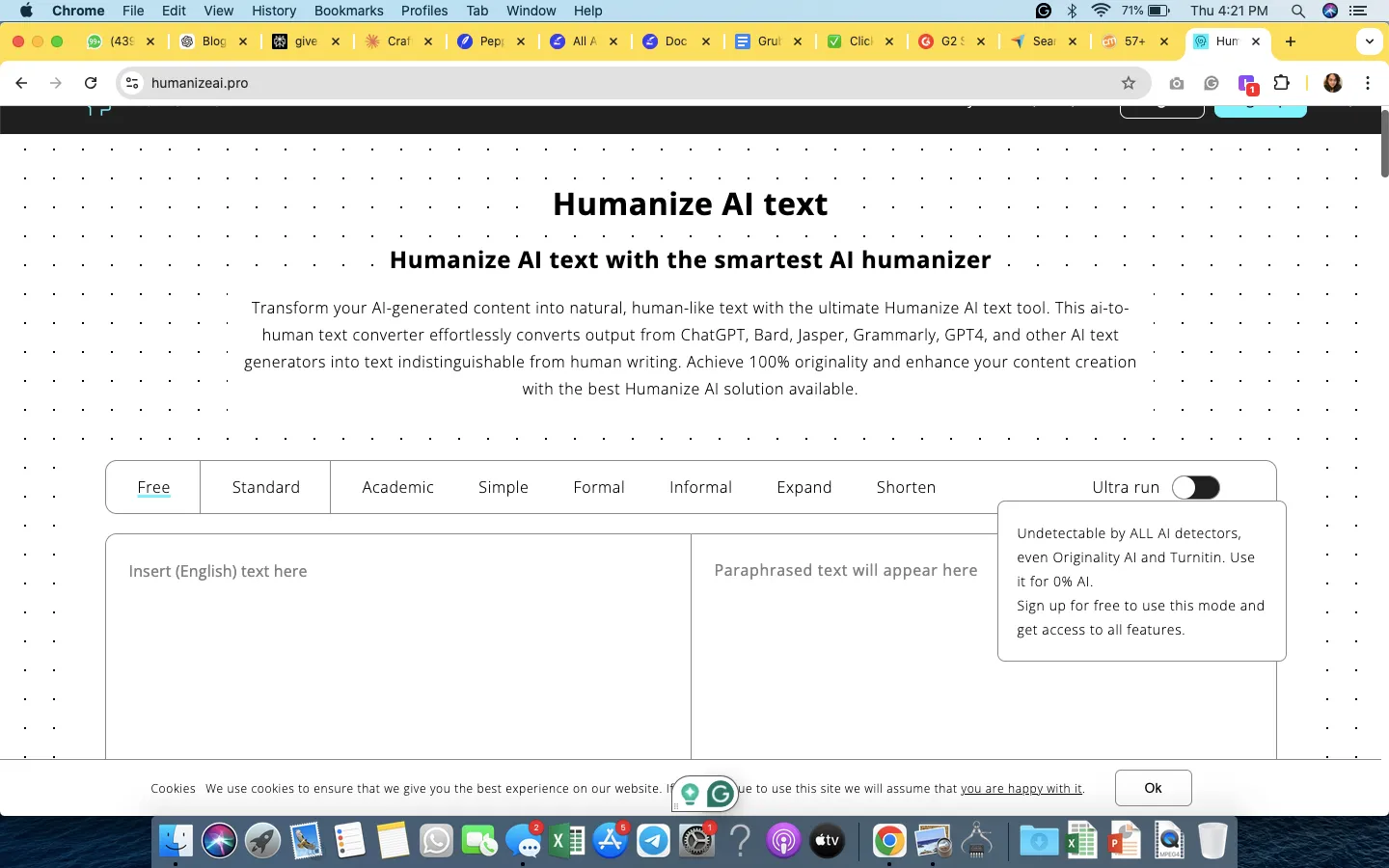Open Telegram from the Dock

tap(653, 841)
